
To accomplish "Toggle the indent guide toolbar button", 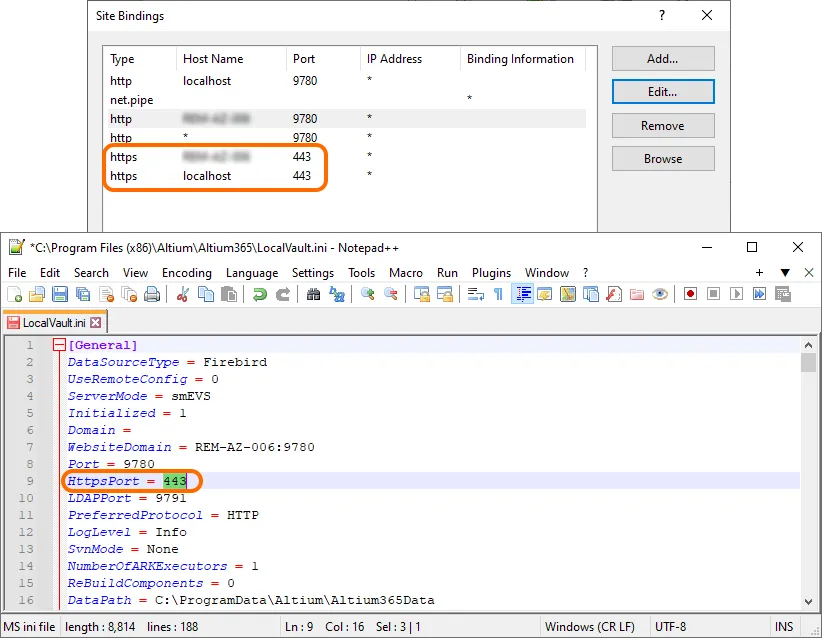I will [x=522, y=294].
